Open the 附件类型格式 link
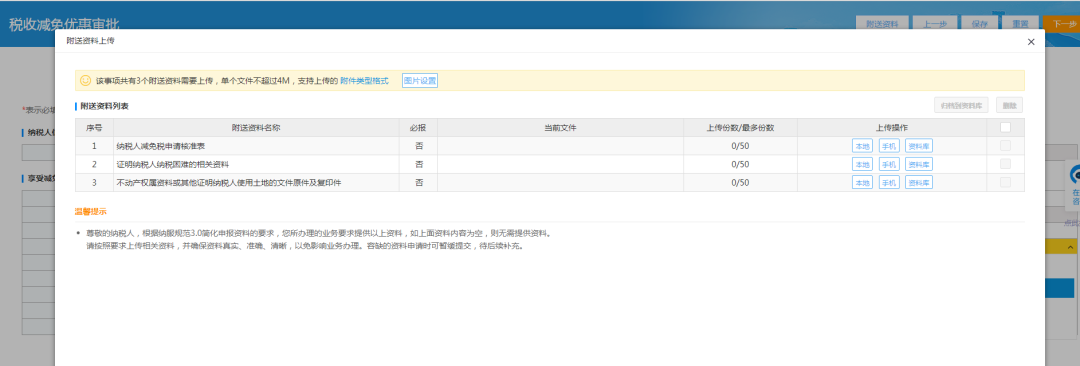The image size is (1080, 366). point(364,81)
